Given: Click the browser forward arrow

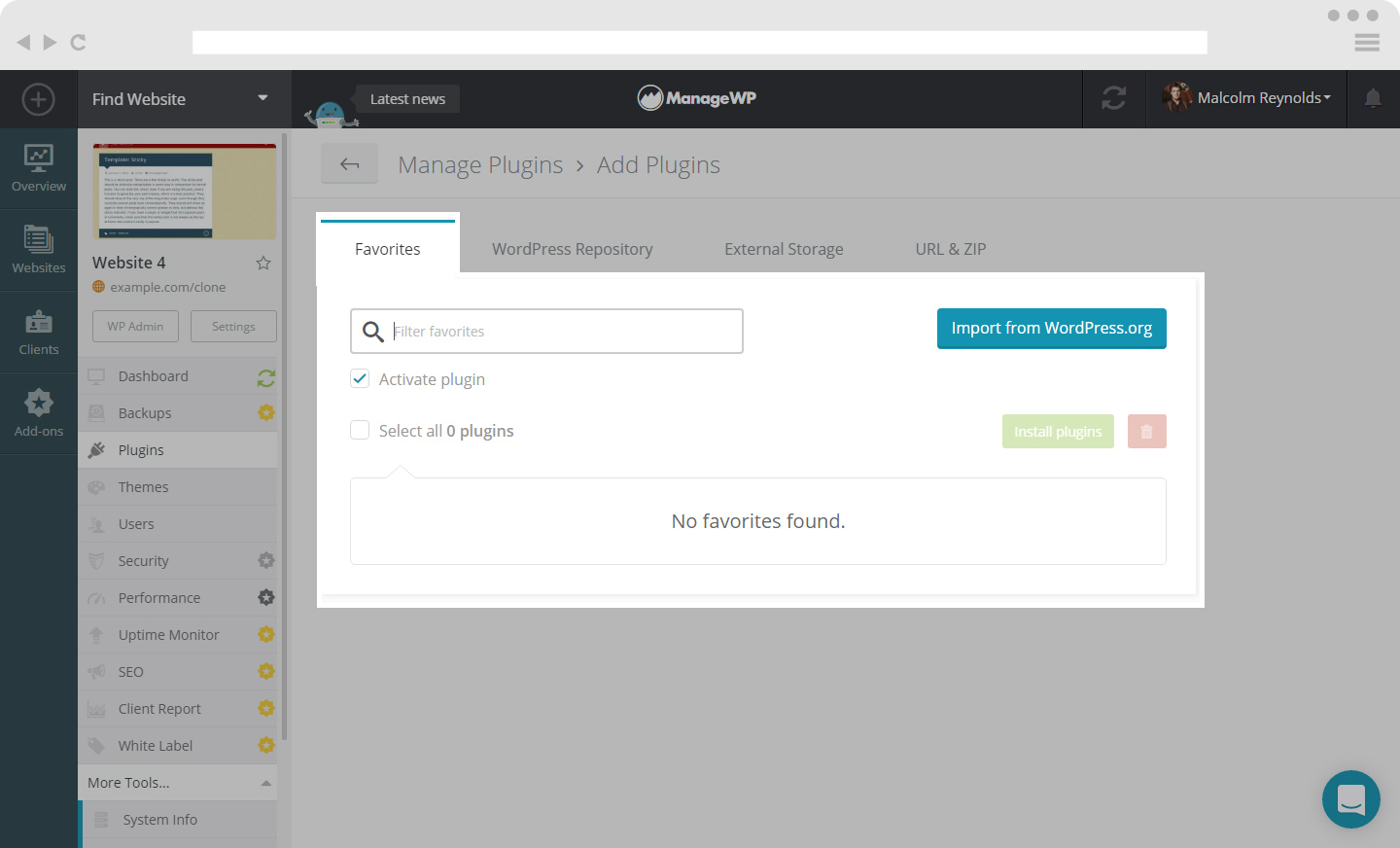Looking at the screenshot, I should click(x=50, y=42).
